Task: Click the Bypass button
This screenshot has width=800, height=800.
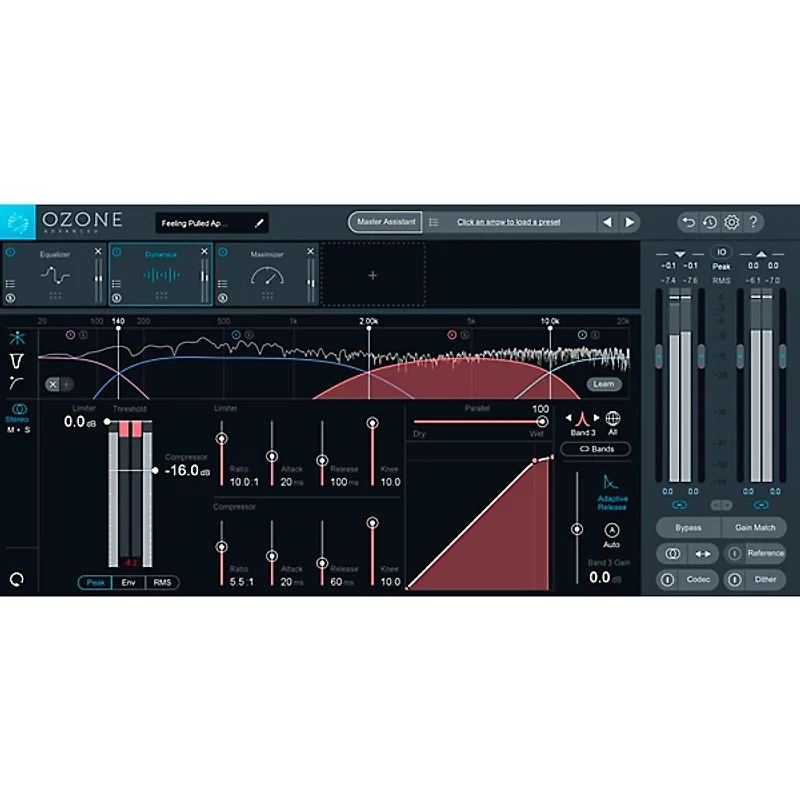Action: click(x=688, y=527)
